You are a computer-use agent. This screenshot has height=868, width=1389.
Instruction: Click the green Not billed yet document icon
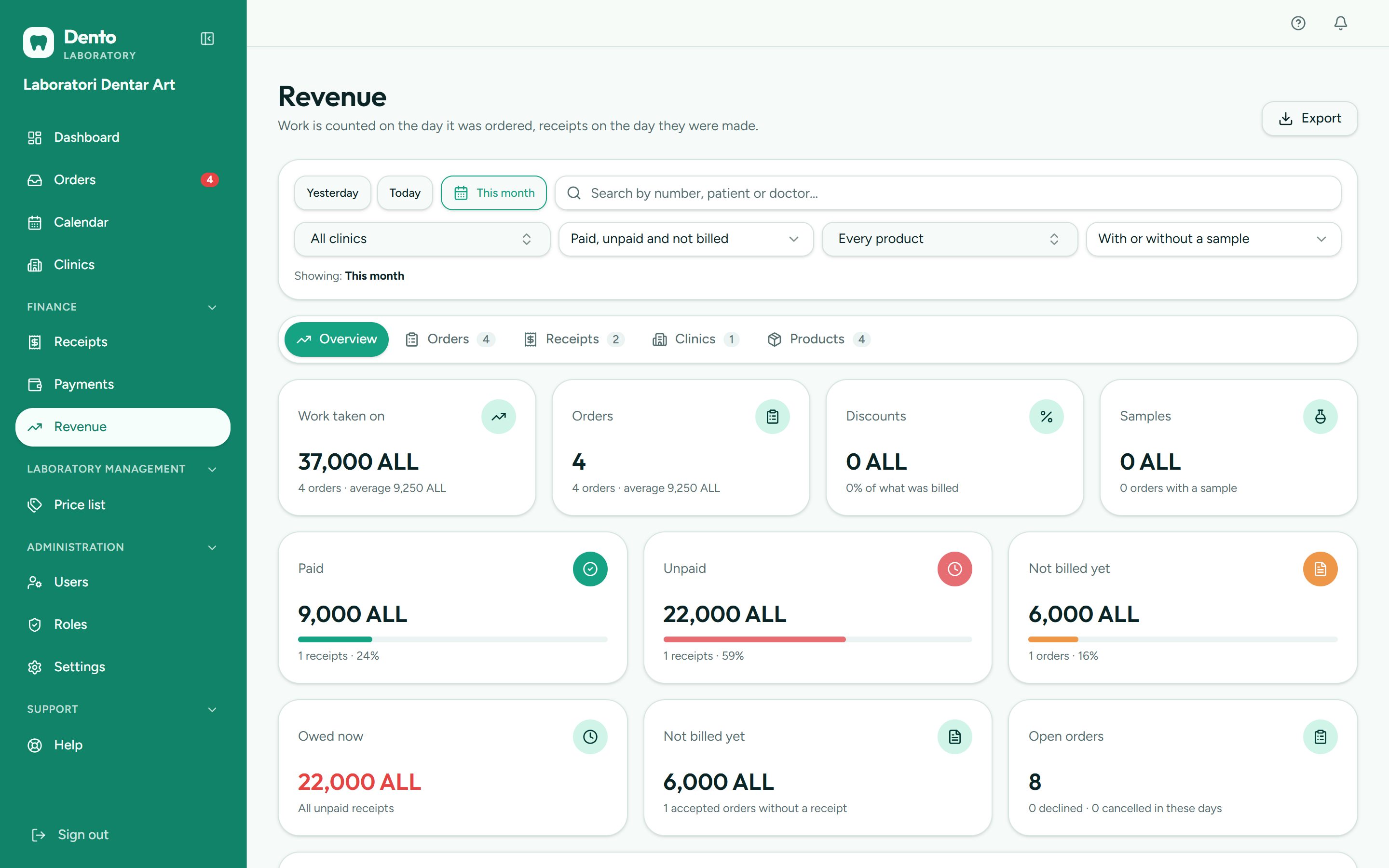pyautogui.click(x=954, y=736)
